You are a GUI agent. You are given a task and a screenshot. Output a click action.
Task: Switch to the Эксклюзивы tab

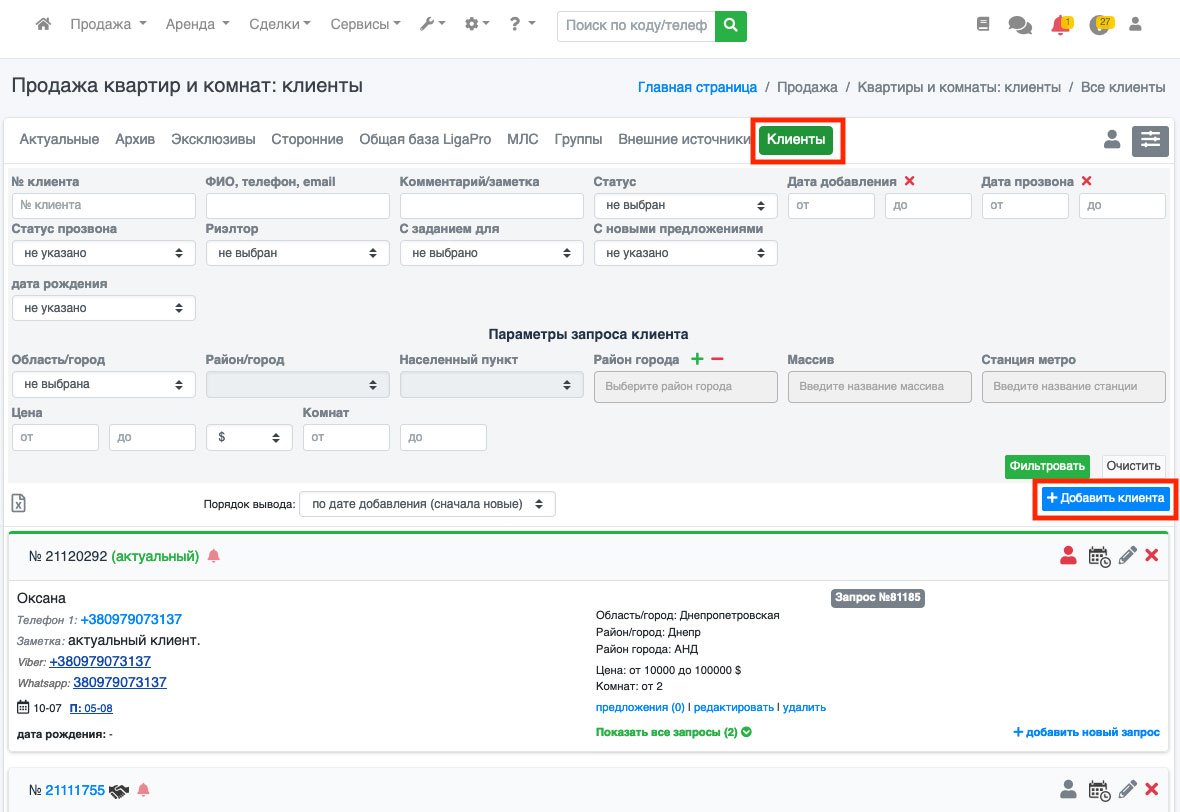point(213,139)
